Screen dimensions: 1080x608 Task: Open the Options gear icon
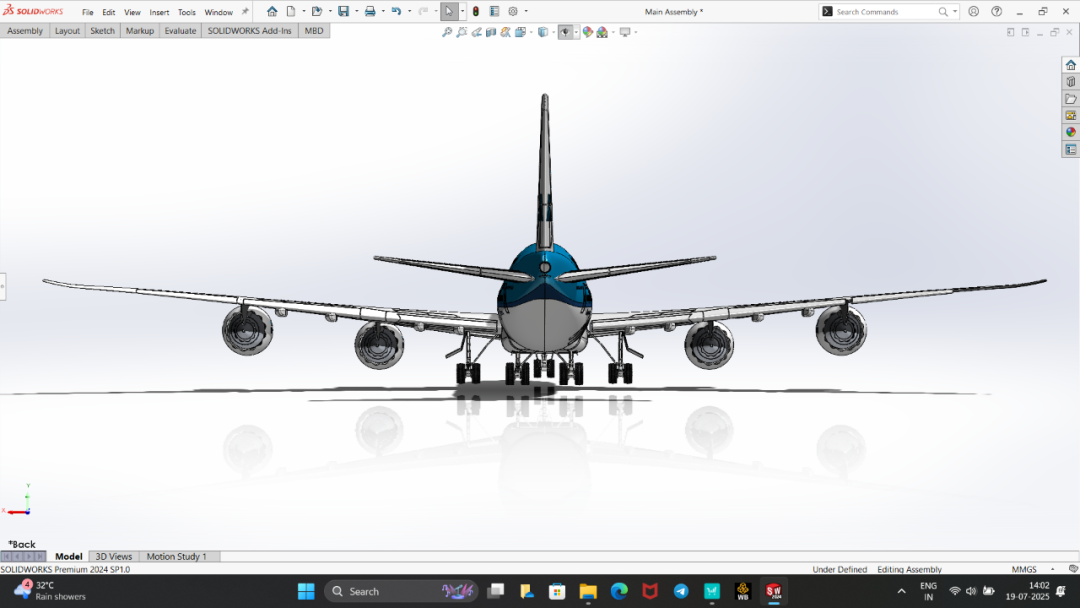[513, 12]
